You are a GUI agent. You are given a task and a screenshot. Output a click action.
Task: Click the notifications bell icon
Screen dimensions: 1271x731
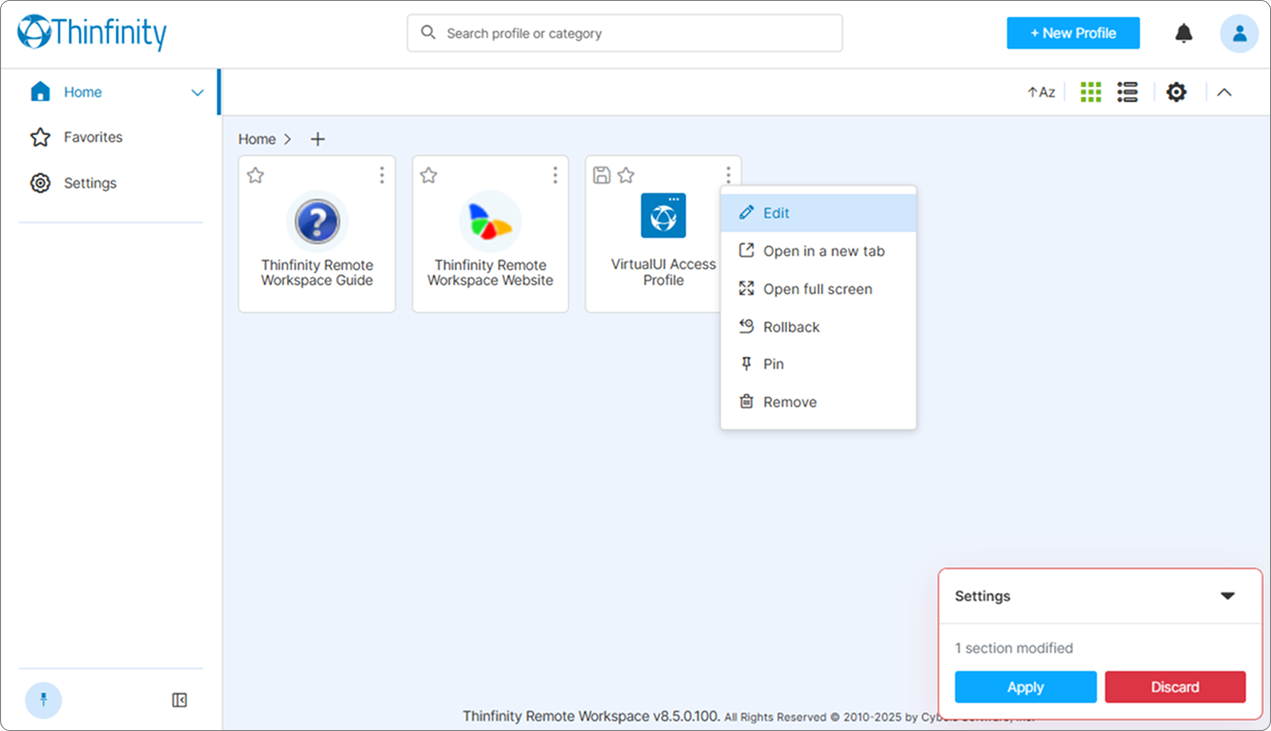click(x=1183, y=33)
